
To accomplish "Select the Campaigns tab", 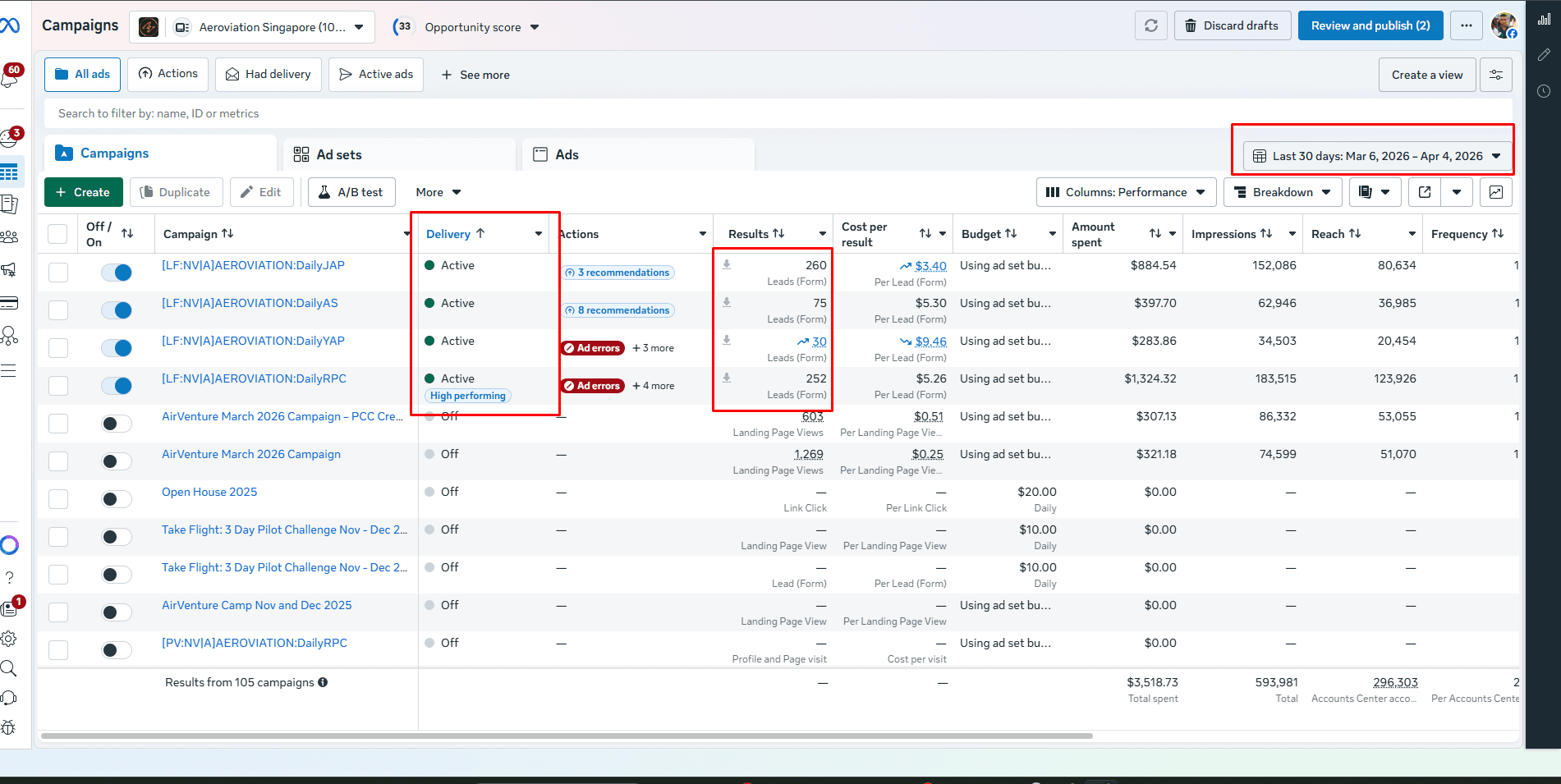I will pos(160,154).
